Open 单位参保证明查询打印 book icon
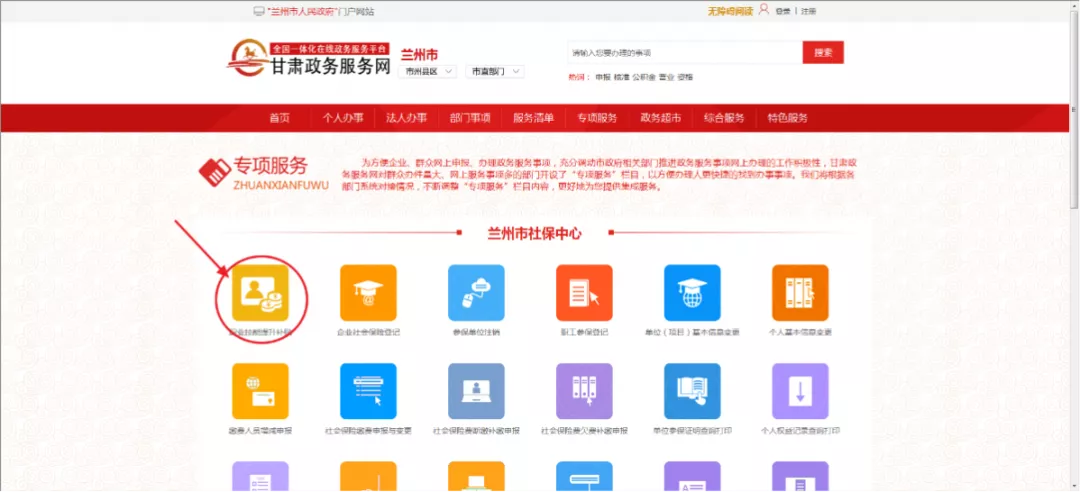This screenshot has height=492, width=1080. (x=692, y=391)
